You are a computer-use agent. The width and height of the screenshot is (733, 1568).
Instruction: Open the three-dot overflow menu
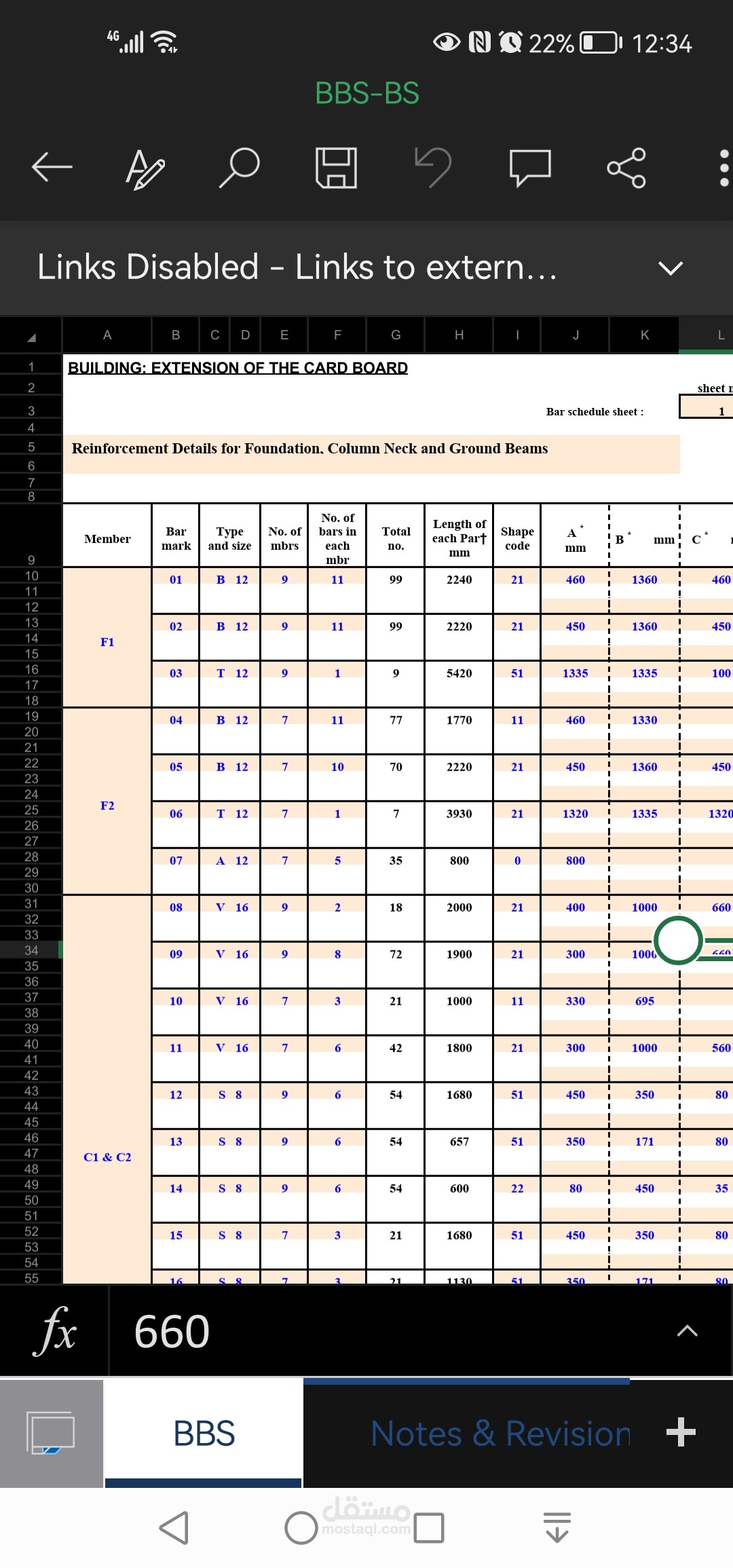tap(723, 168)
